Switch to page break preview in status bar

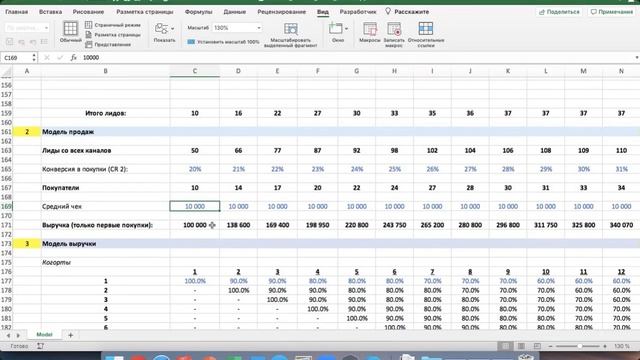[537, 346]
